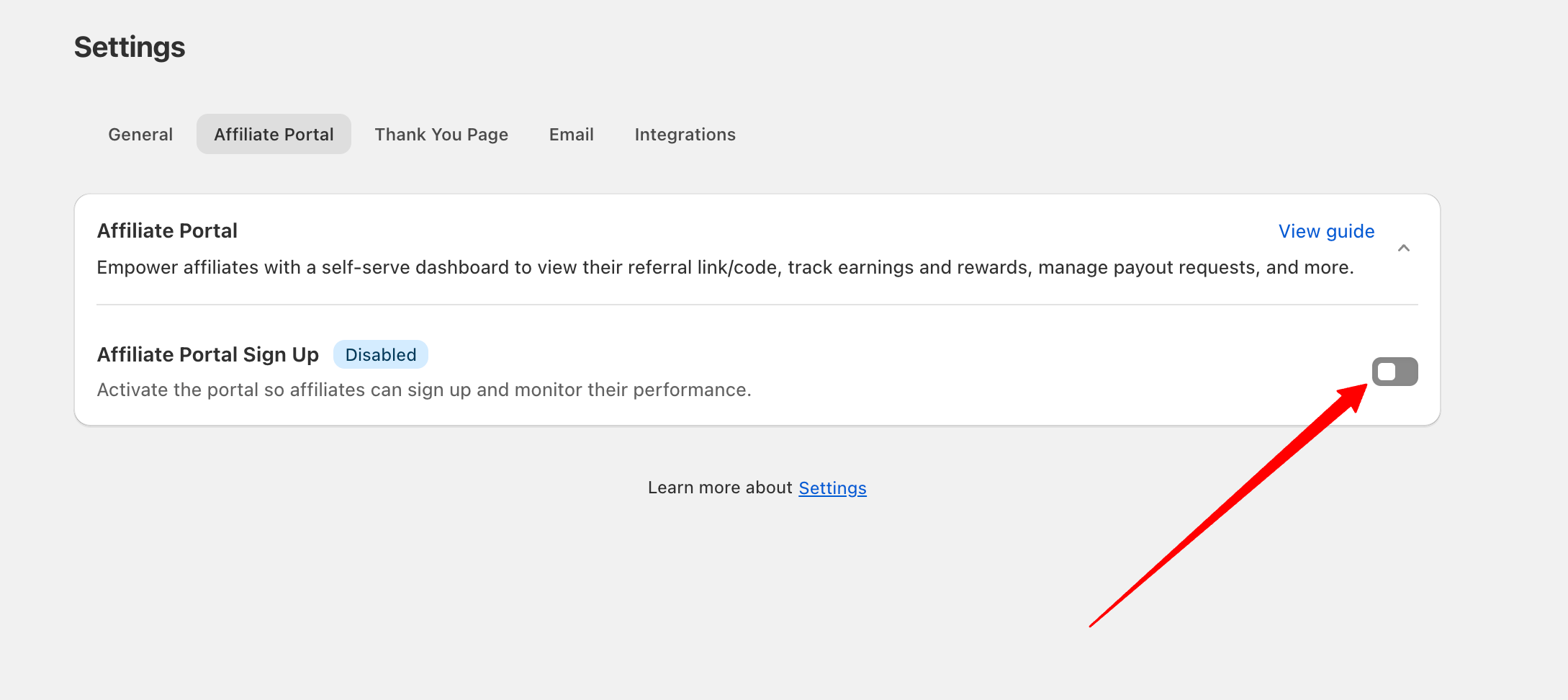This screenshot has width=1568, height=700.
Task: Open the Integrations tab
Action: click(685, 135)
